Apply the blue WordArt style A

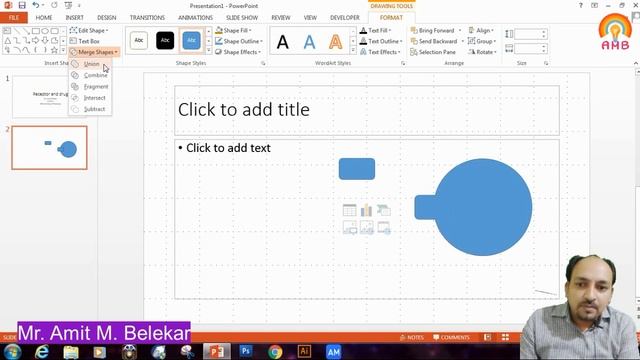point(309,42)
